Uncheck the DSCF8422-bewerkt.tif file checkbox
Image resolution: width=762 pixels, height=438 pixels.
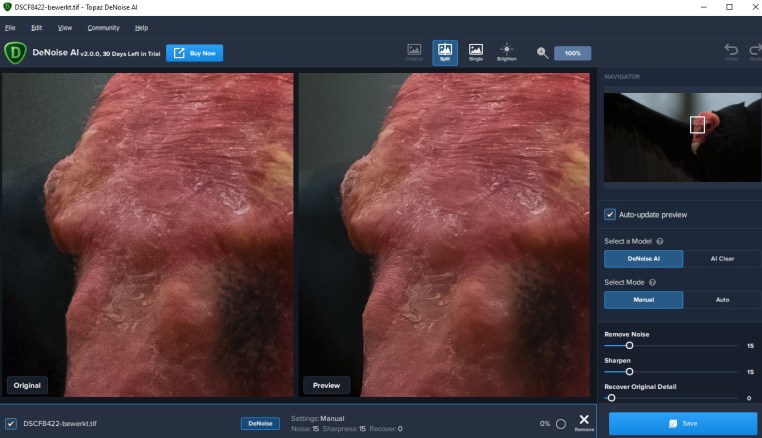10,424
